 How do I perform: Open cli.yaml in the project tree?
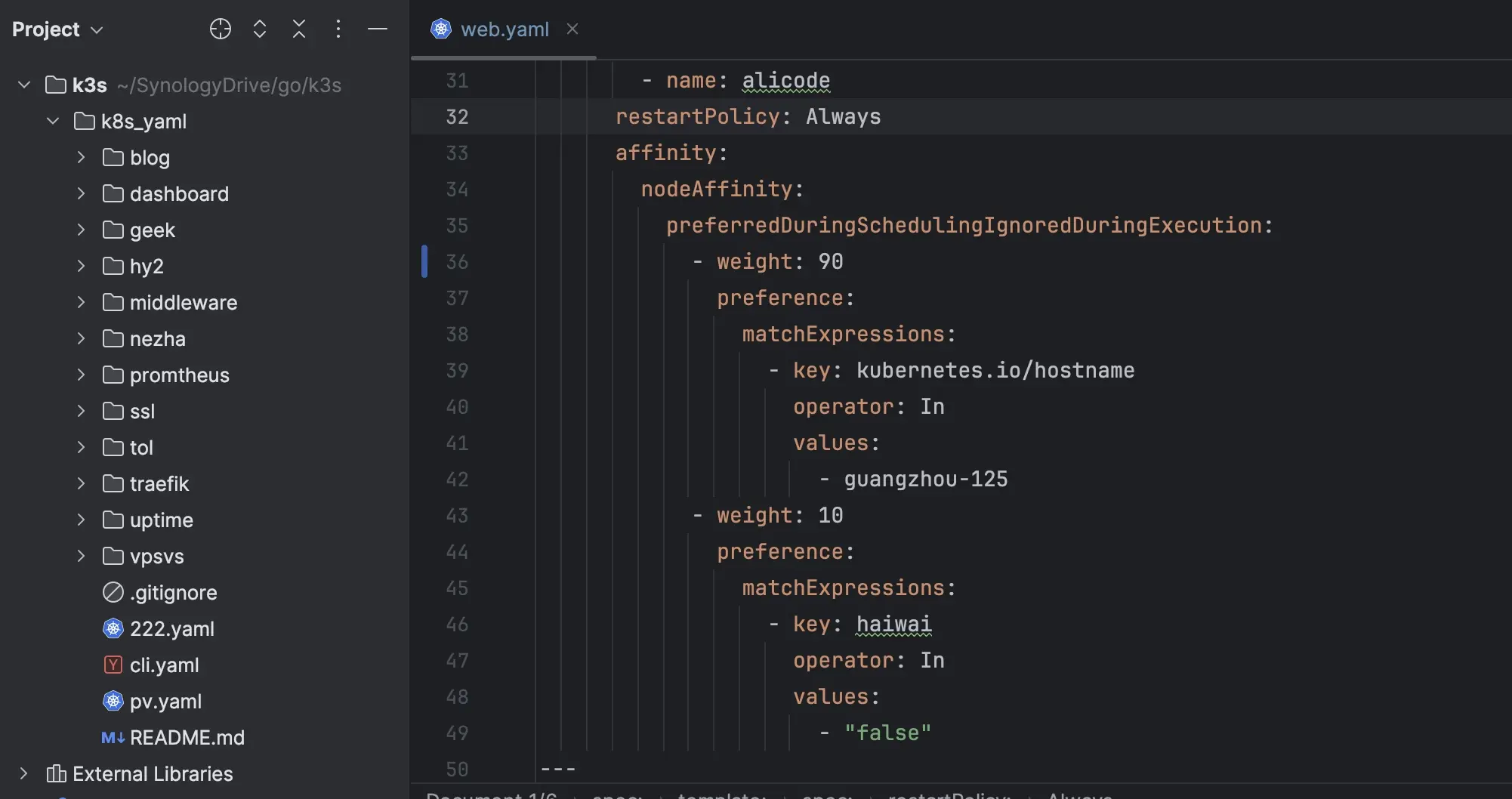[x=165, y=665]
